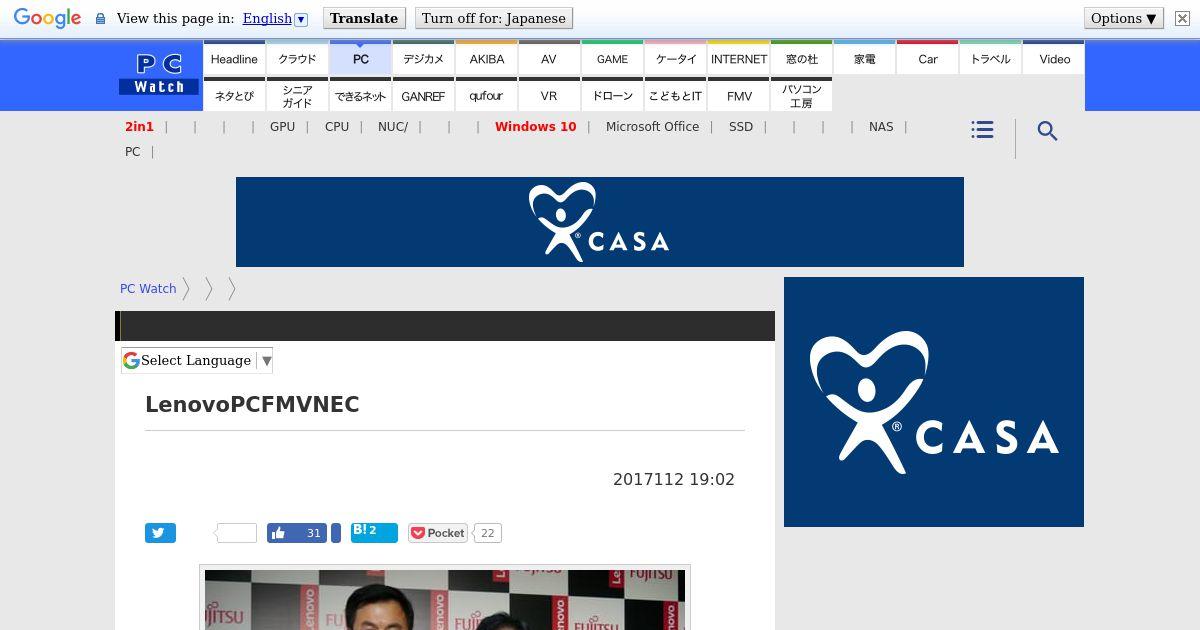Viewport: 1200px width, 630px height.
Task: Open the ネタとぴ nav tab
Action: click(x=234, y=95)
